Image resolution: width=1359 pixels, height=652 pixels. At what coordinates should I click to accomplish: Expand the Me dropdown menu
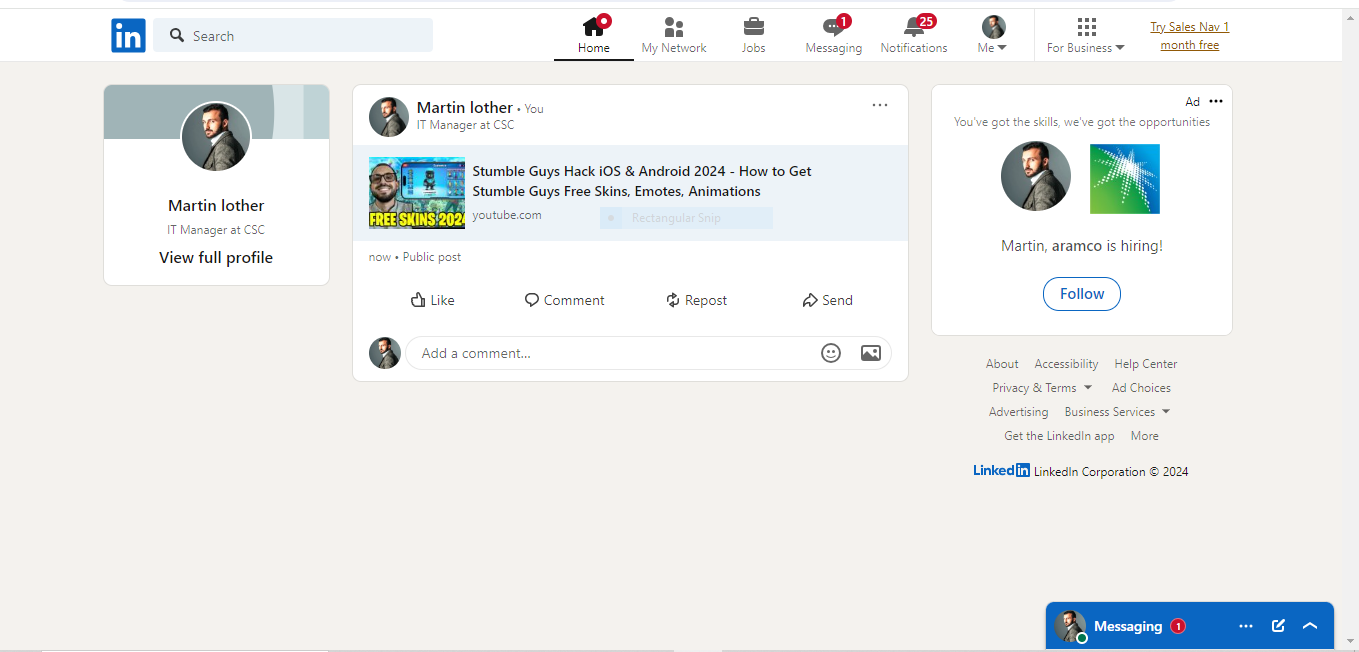pyautogui.click(x=993, y=36)
